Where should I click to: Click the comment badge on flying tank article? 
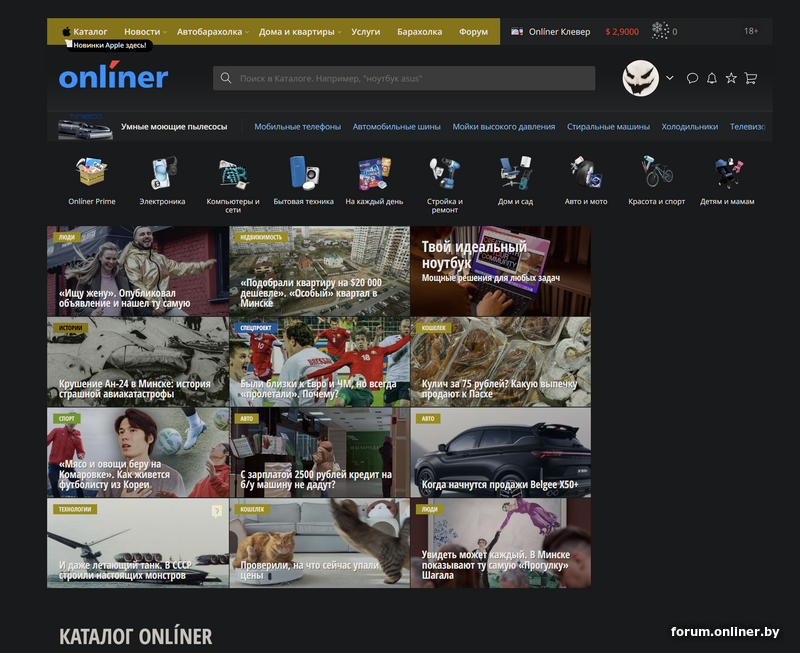(x=216, y=511)
